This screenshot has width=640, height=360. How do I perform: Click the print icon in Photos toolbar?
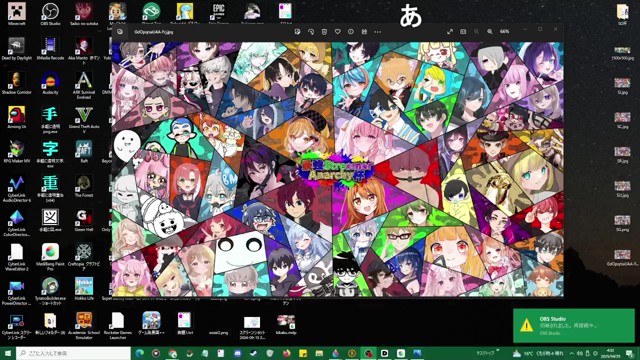point(364,31)
